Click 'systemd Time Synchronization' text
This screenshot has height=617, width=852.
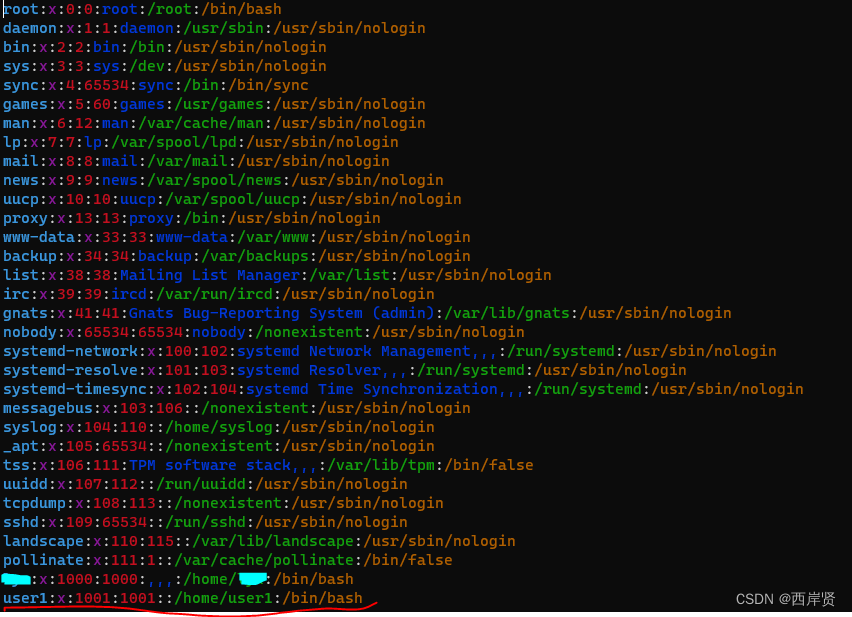click(372, 389)
